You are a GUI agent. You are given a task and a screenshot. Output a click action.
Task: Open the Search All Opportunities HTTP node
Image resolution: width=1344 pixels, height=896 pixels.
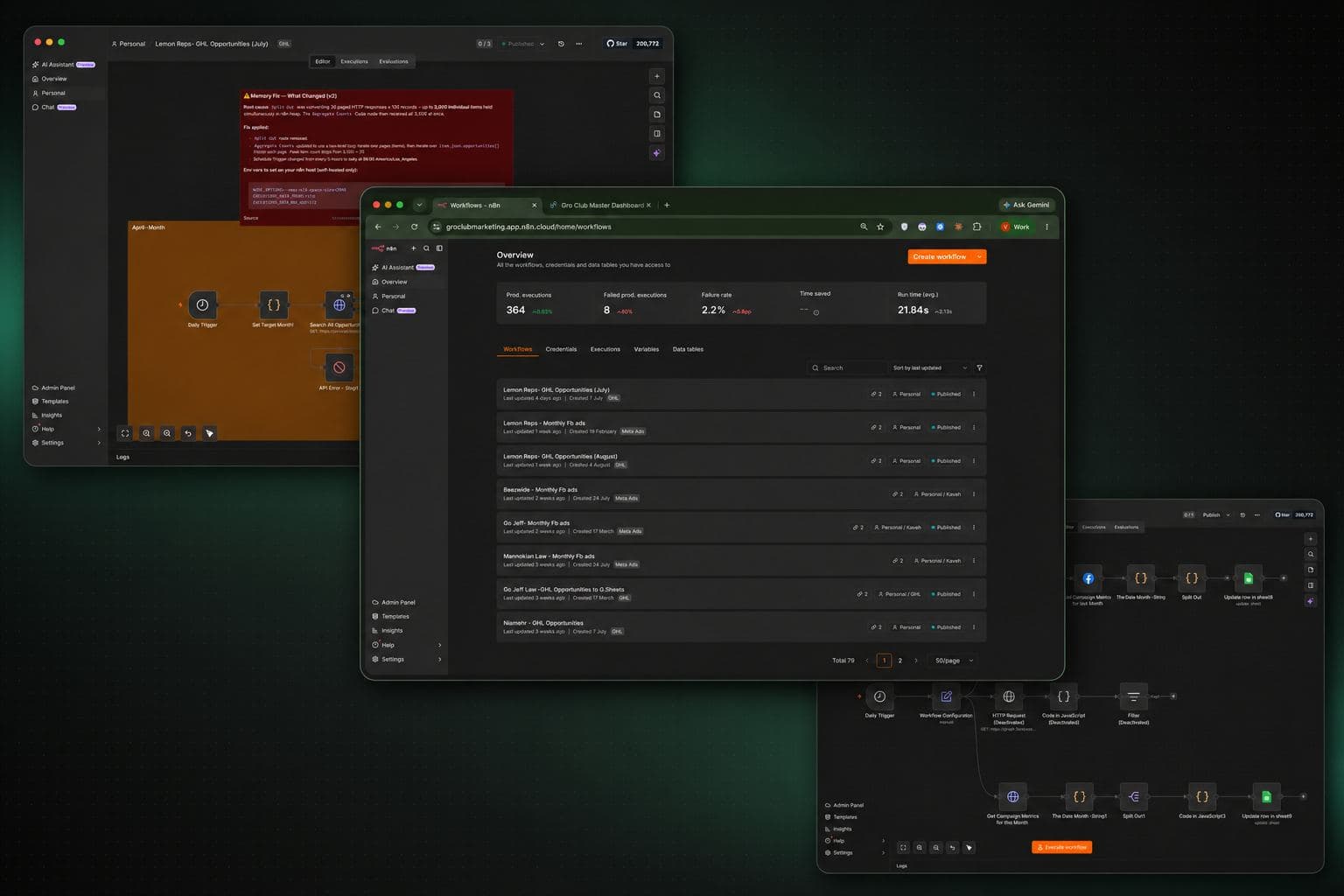(x=339, y=305)
